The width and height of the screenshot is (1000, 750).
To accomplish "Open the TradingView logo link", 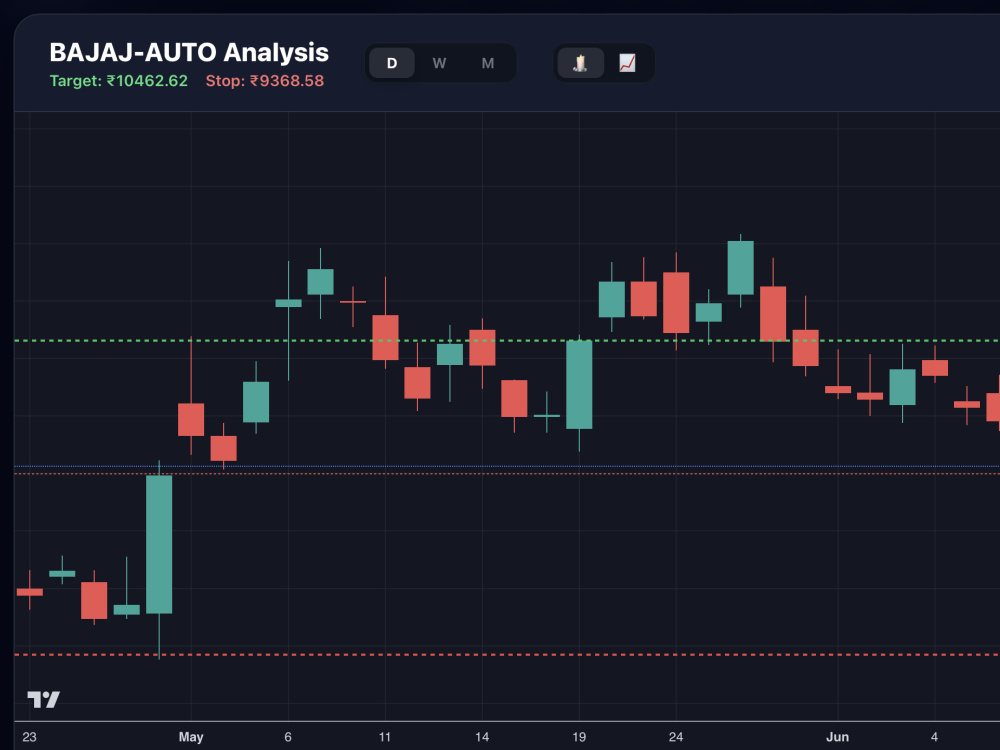I will point(43,700).
